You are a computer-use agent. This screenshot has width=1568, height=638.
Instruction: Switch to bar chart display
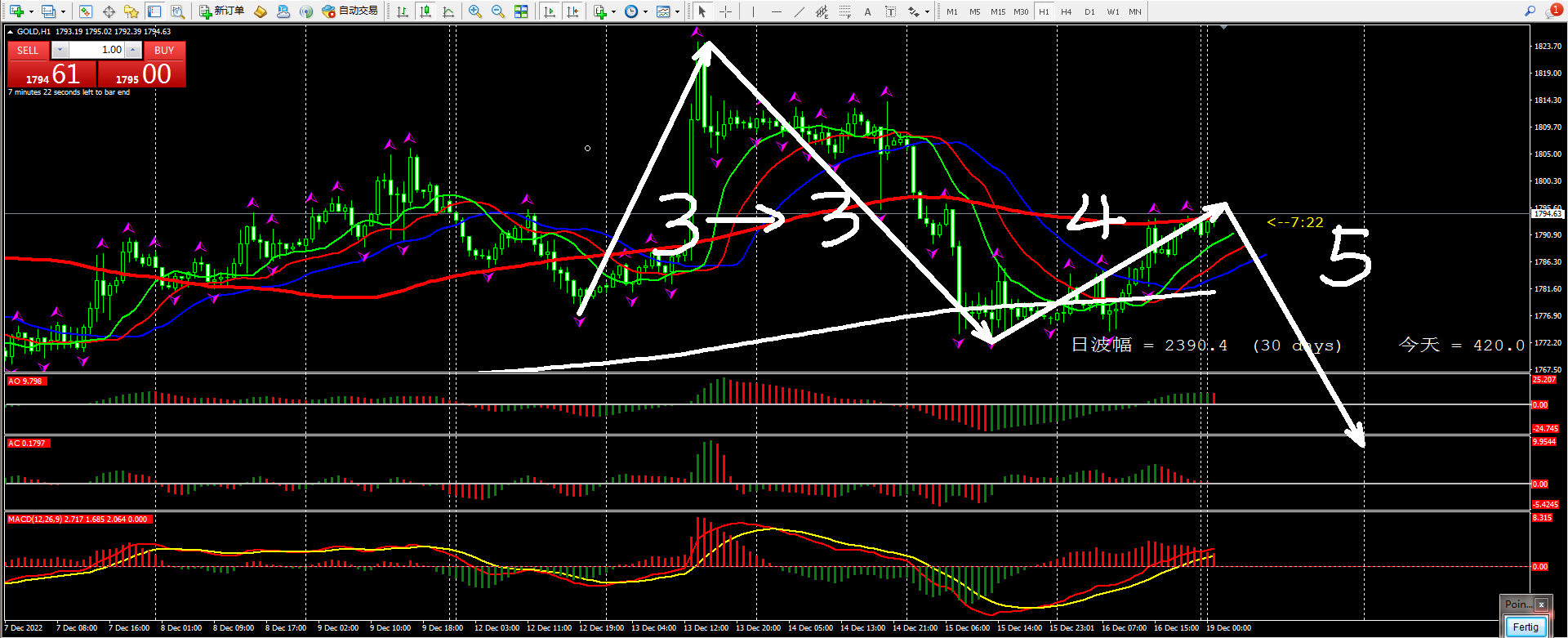click(403, 11)
